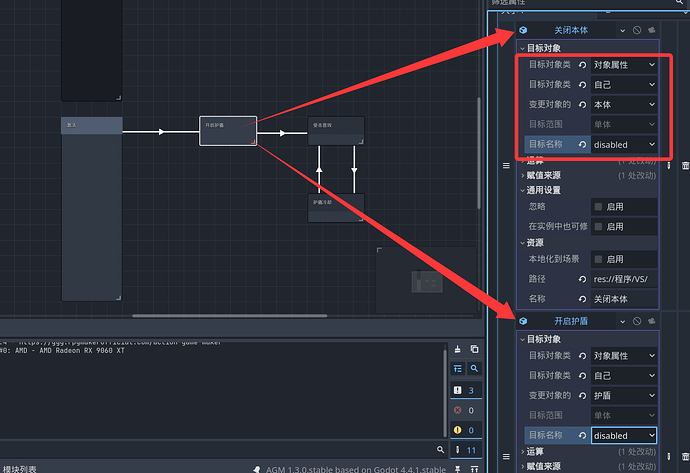Click the expand bottom panel icon
The height and width of the screenshot is (473, 690).
pyautogui.click(x=474, y=469)
